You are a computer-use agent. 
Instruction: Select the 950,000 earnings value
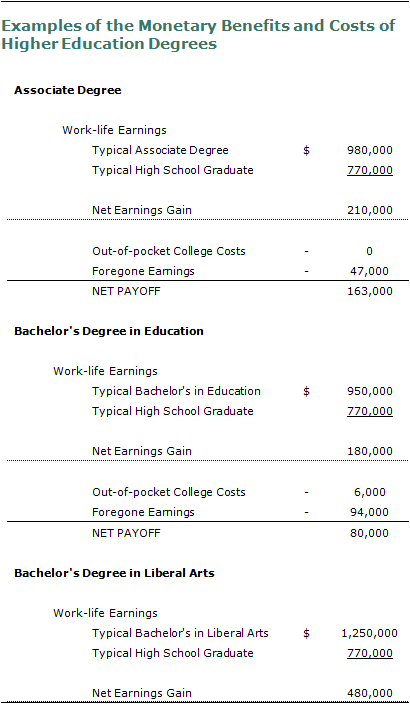tap(370, 391)
